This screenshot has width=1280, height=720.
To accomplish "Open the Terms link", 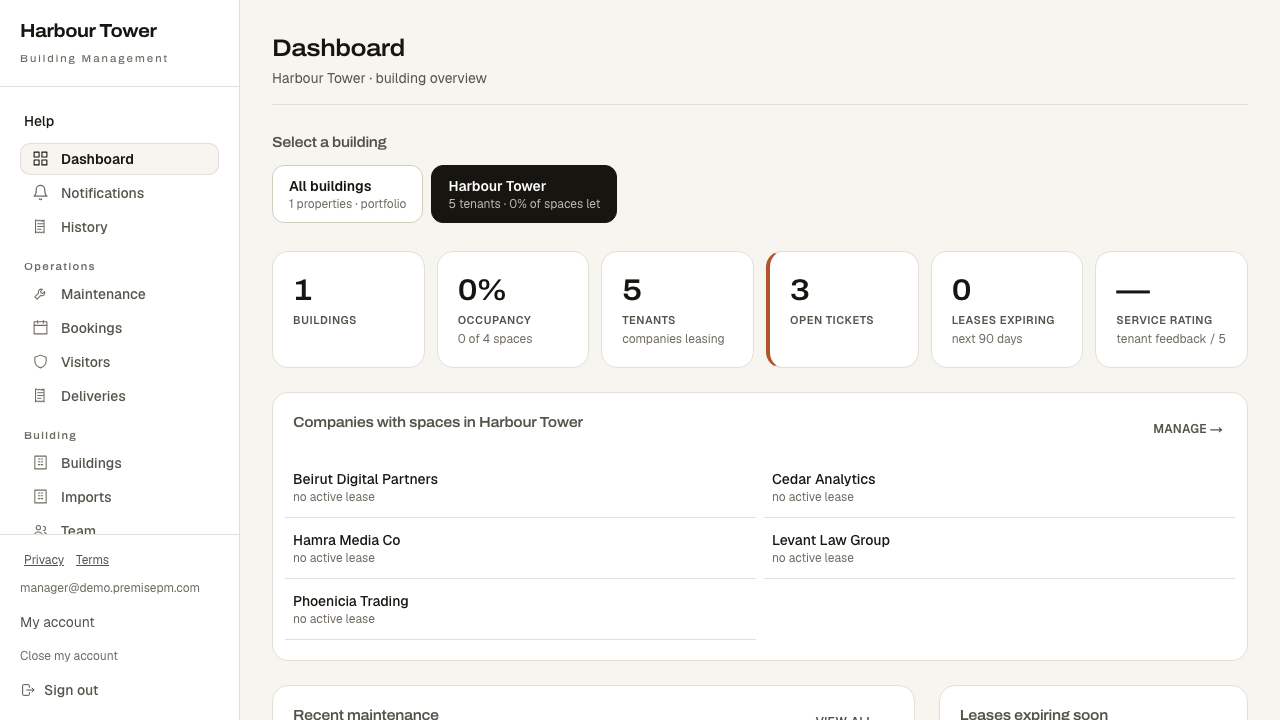I will pos(92,560).
